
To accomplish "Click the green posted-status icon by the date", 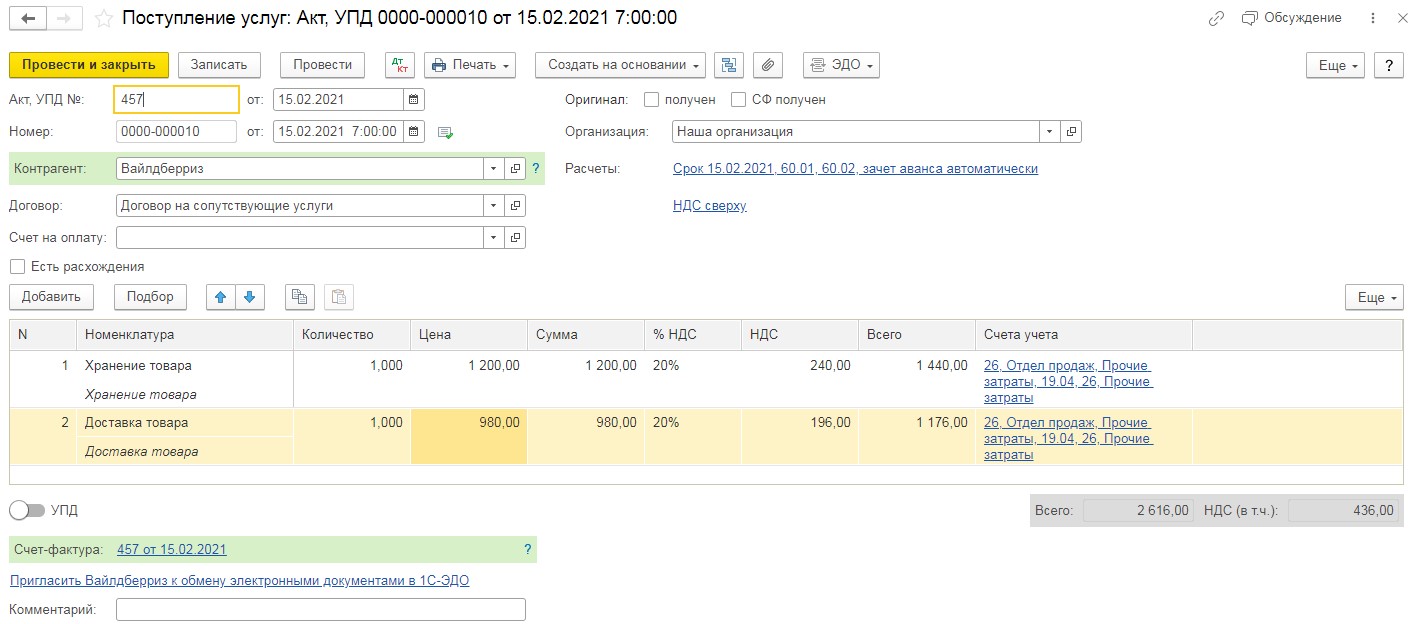I will tap(445, 132).
